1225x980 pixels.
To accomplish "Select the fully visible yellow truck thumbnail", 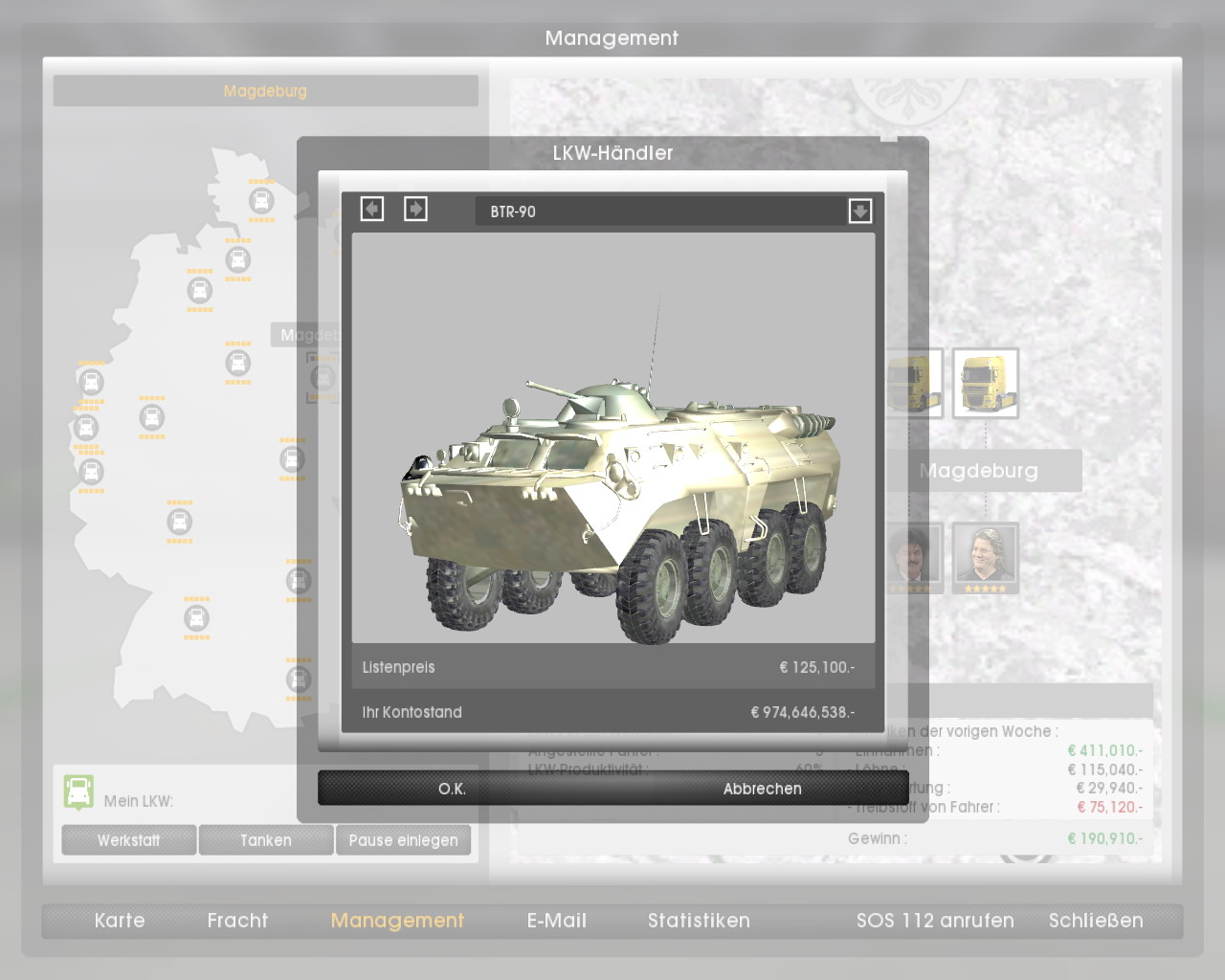I will click(985, 383).
